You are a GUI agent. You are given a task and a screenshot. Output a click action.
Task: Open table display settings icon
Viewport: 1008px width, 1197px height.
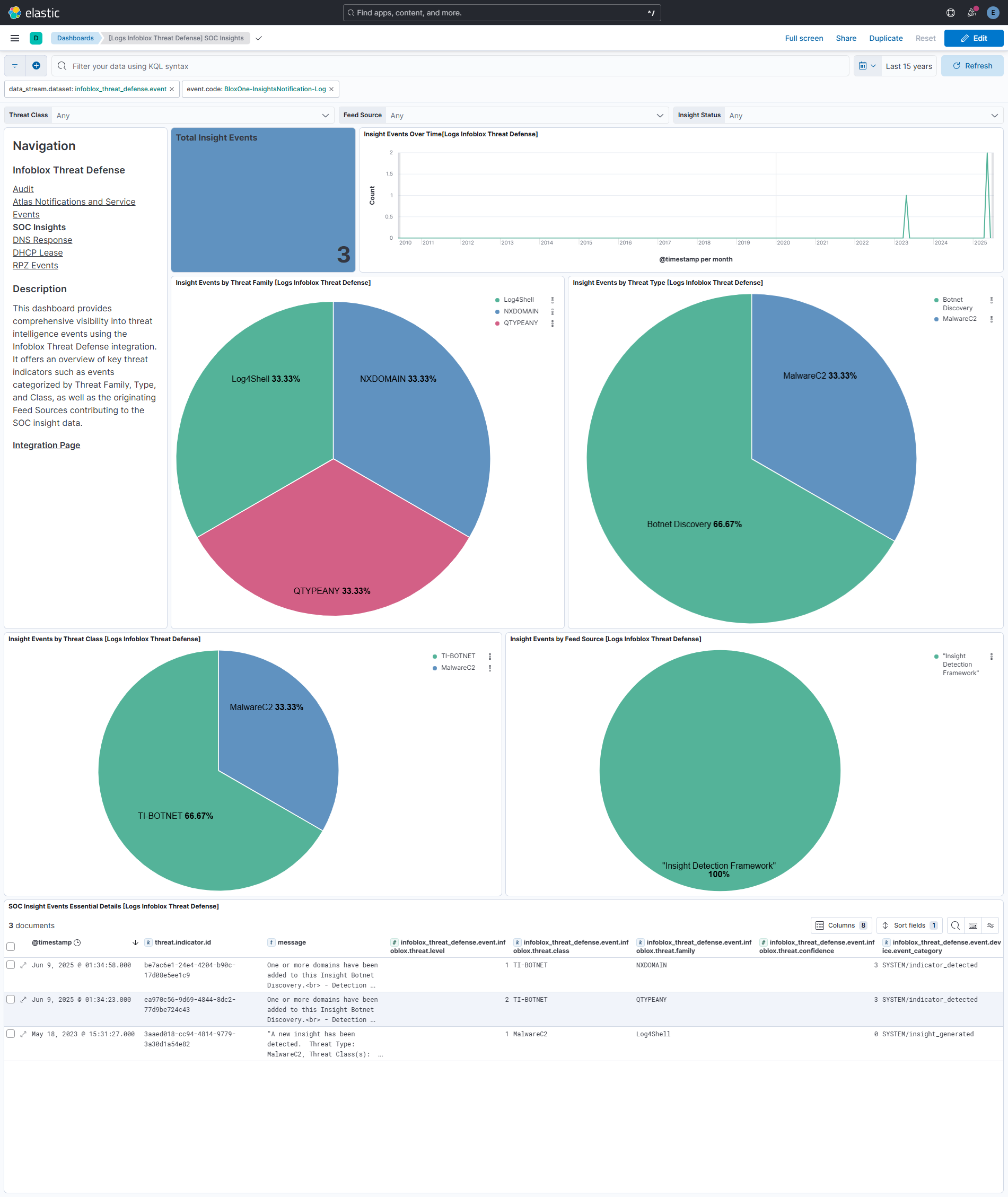tap(991, 925)
